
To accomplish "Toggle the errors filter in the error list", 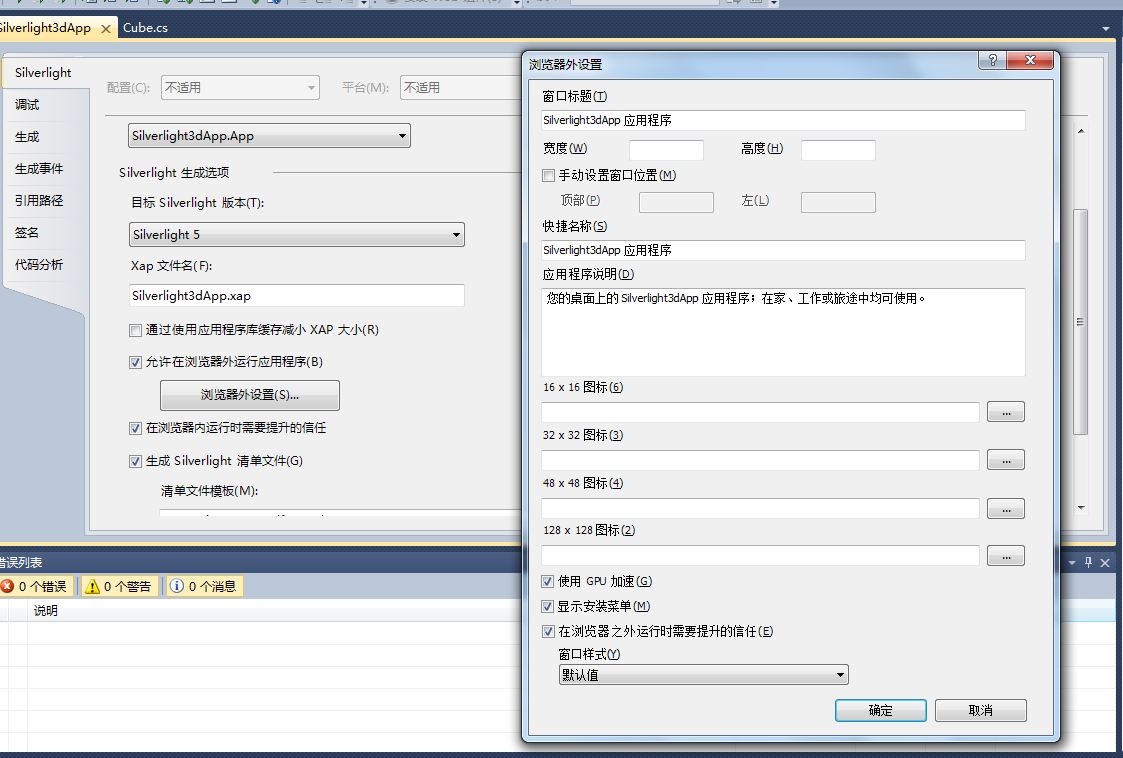I will (36, 586).
